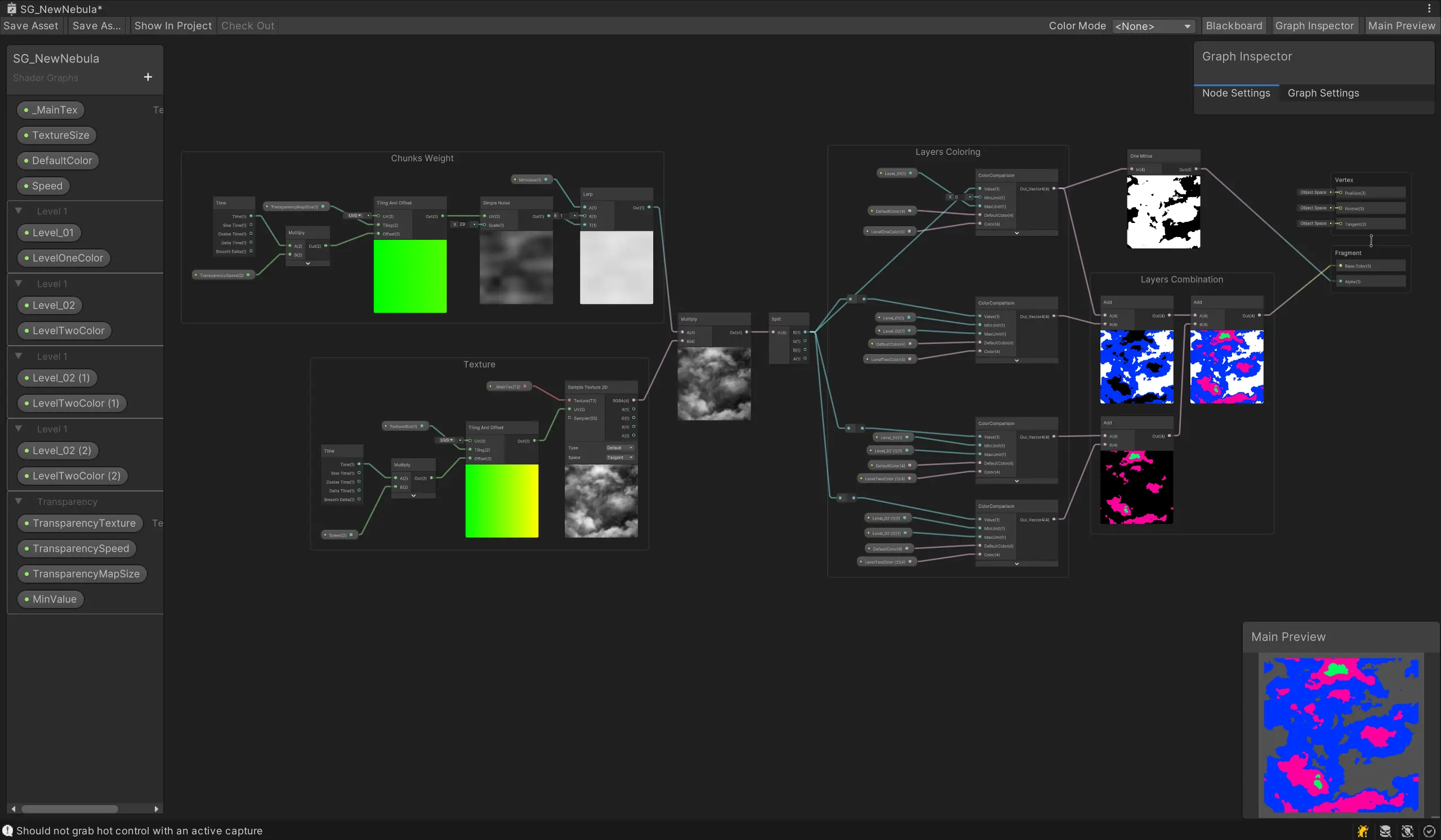Switch to the Graph Settings tab
The width and height of the screenshot is (1441, 840).
[x=1324, y=93]
